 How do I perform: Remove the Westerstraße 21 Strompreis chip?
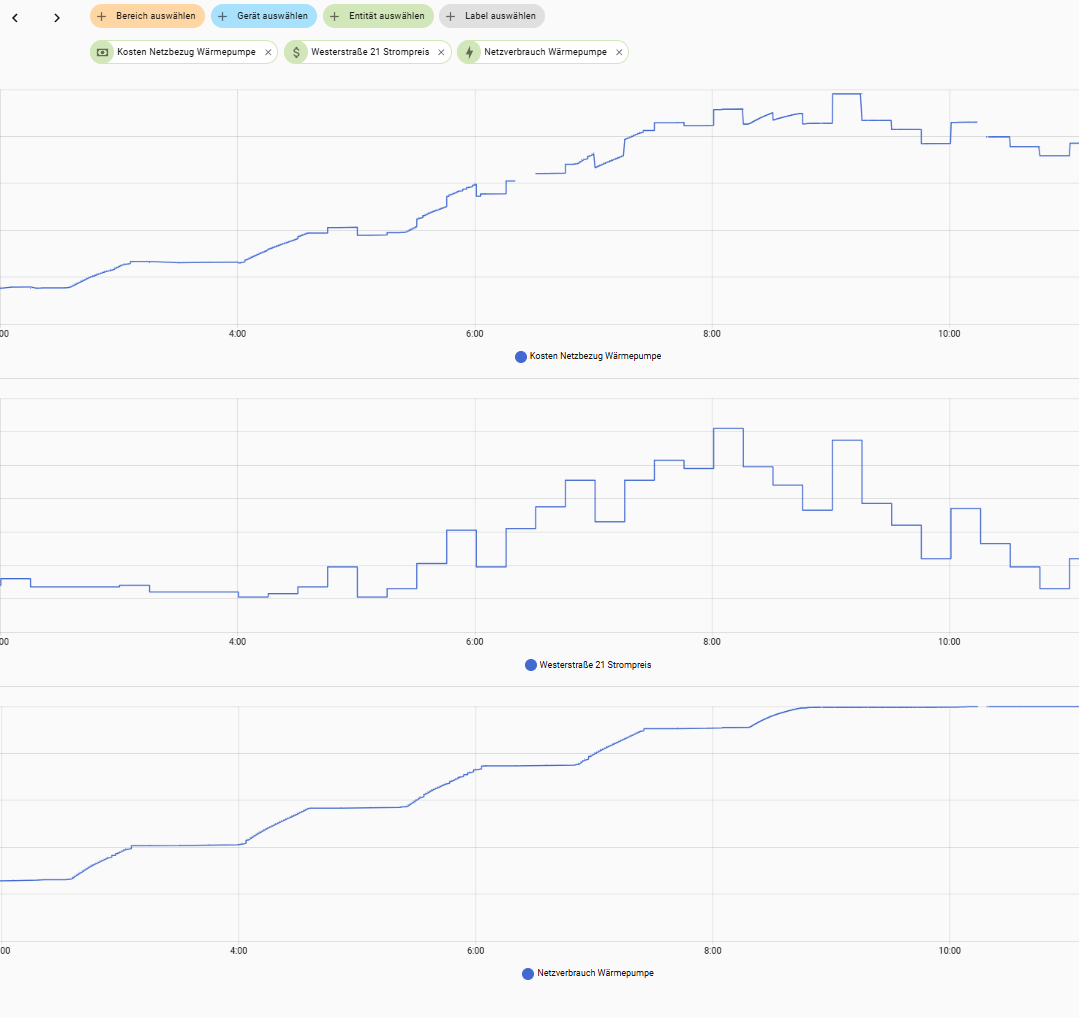tap(441, 52)
